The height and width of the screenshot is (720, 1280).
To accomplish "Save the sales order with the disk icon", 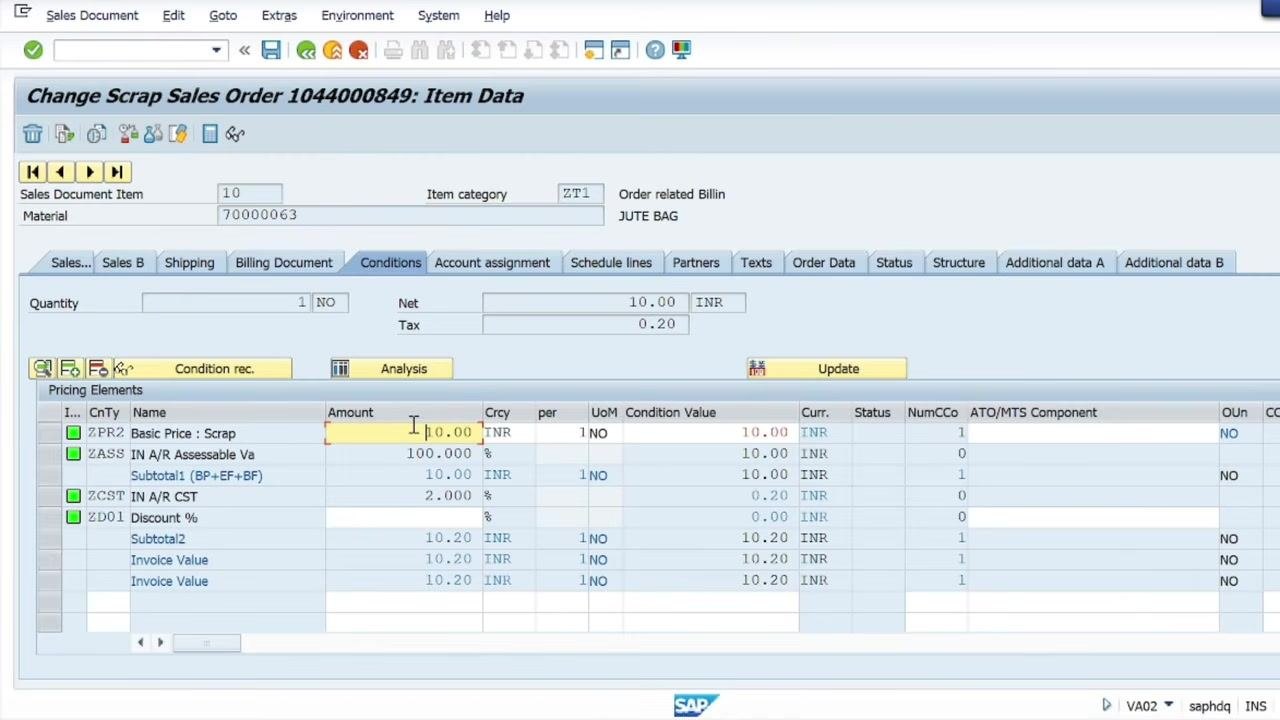I will click(271, 50).
